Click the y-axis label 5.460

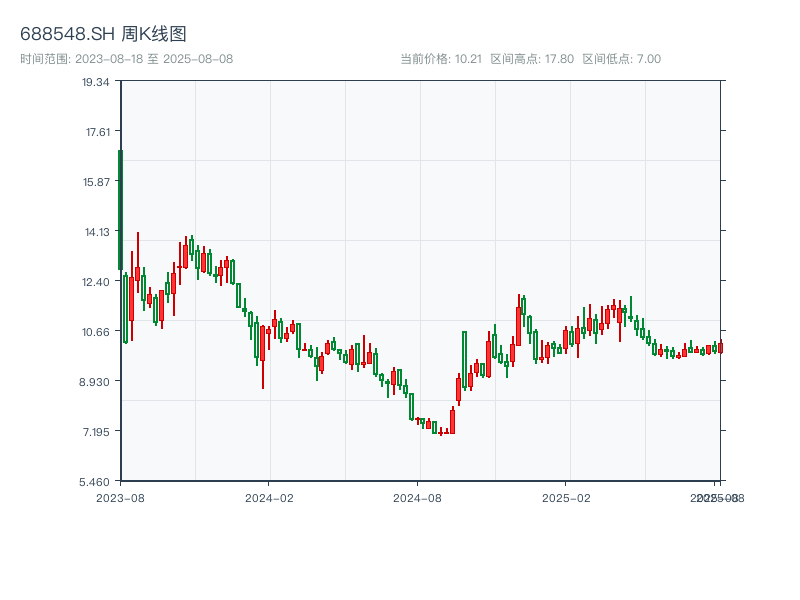[x=94, y=482]
